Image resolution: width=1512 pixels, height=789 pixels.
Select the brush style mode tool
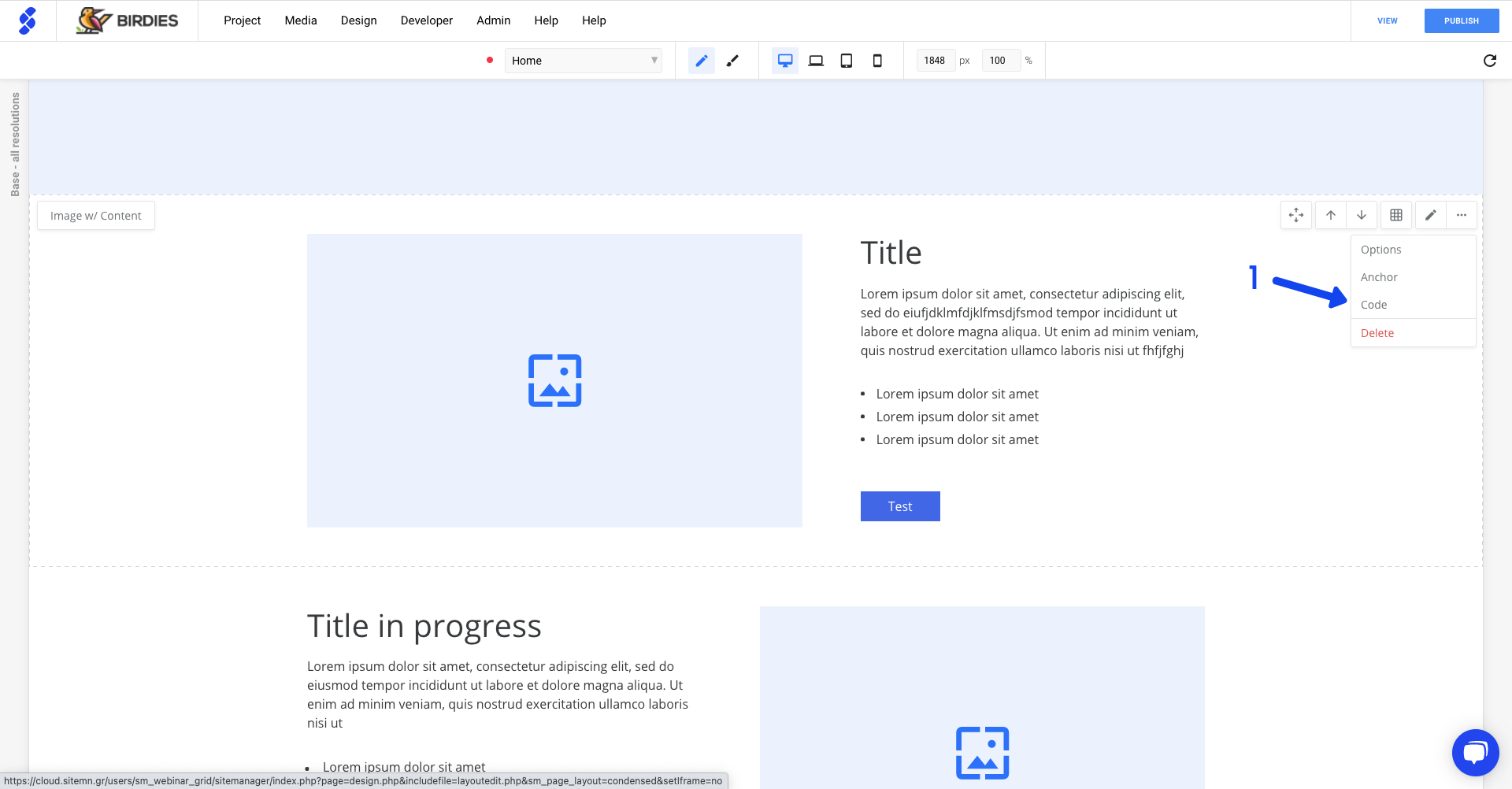732,61
